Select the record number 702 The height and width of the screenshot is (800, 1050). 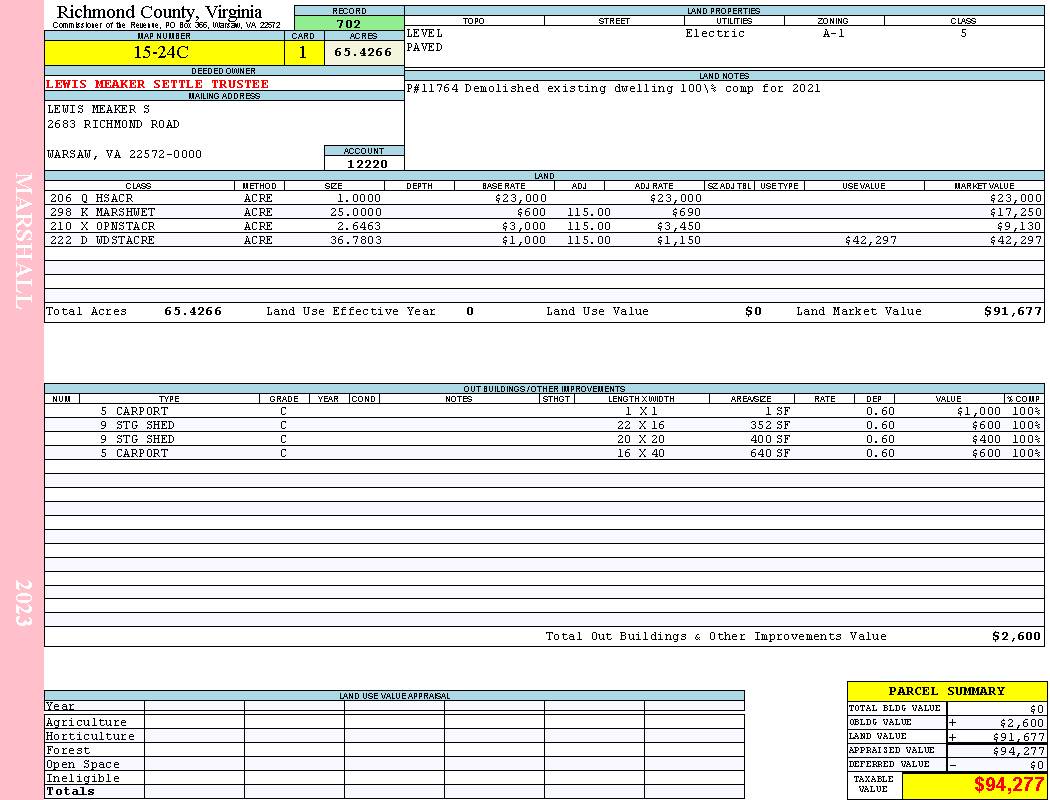[x=349, y=23]
